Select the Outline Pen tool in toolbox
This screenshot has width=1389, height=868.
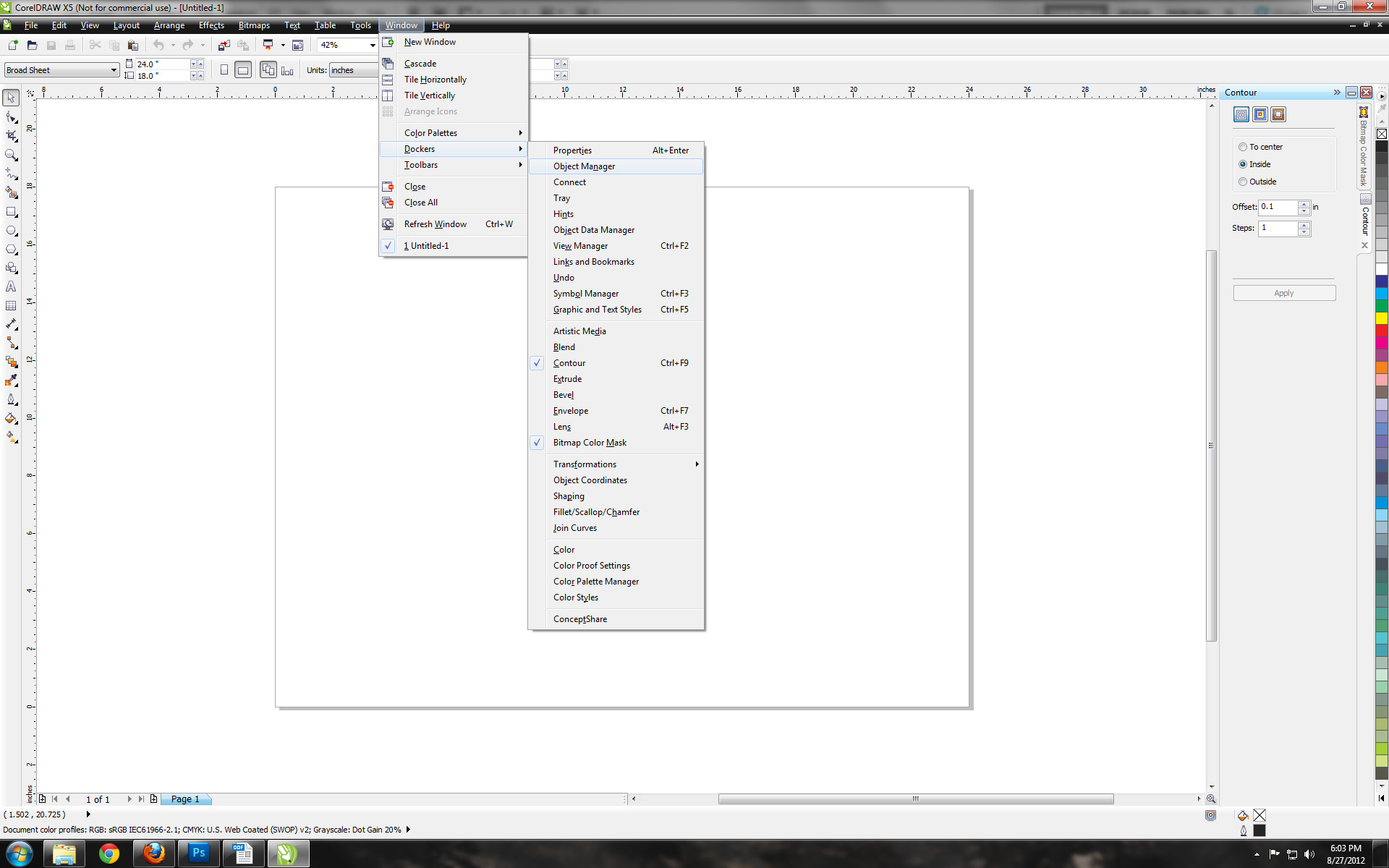coord(11,399)
